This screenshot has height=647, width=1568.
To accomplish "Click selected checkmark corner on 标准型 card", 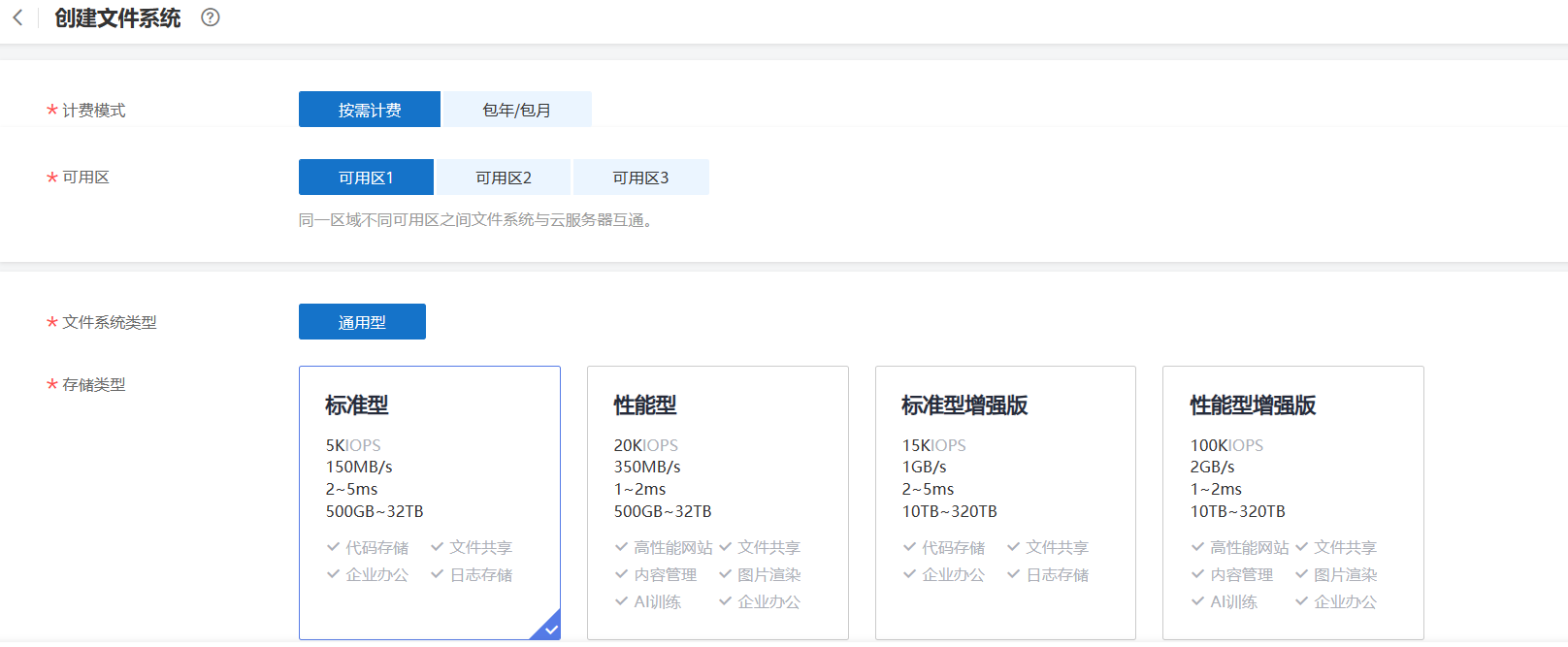I will coord(549,629).
